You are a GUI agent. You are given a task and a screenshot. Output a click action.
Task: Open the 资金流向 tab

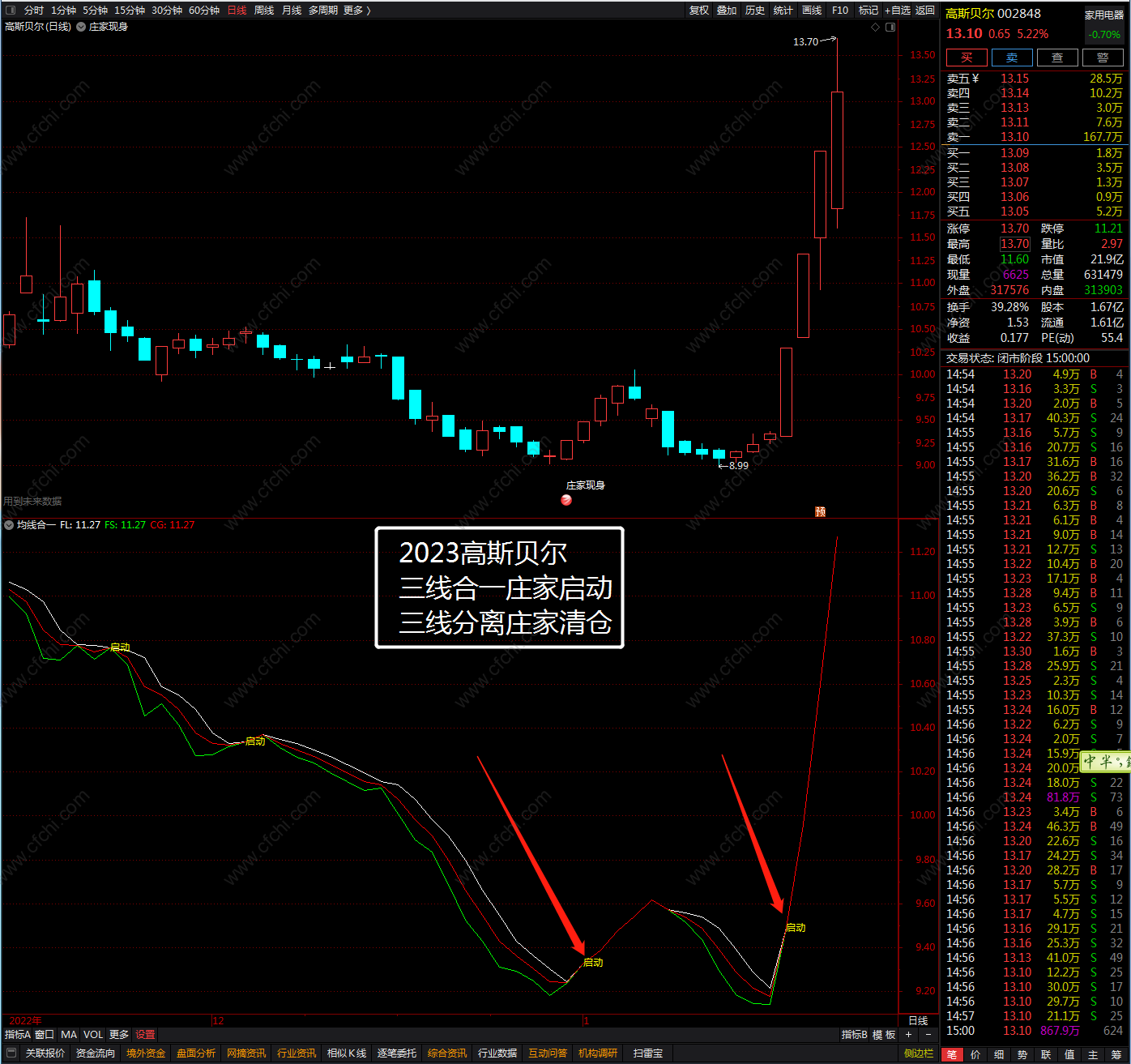click(95, 1053)
